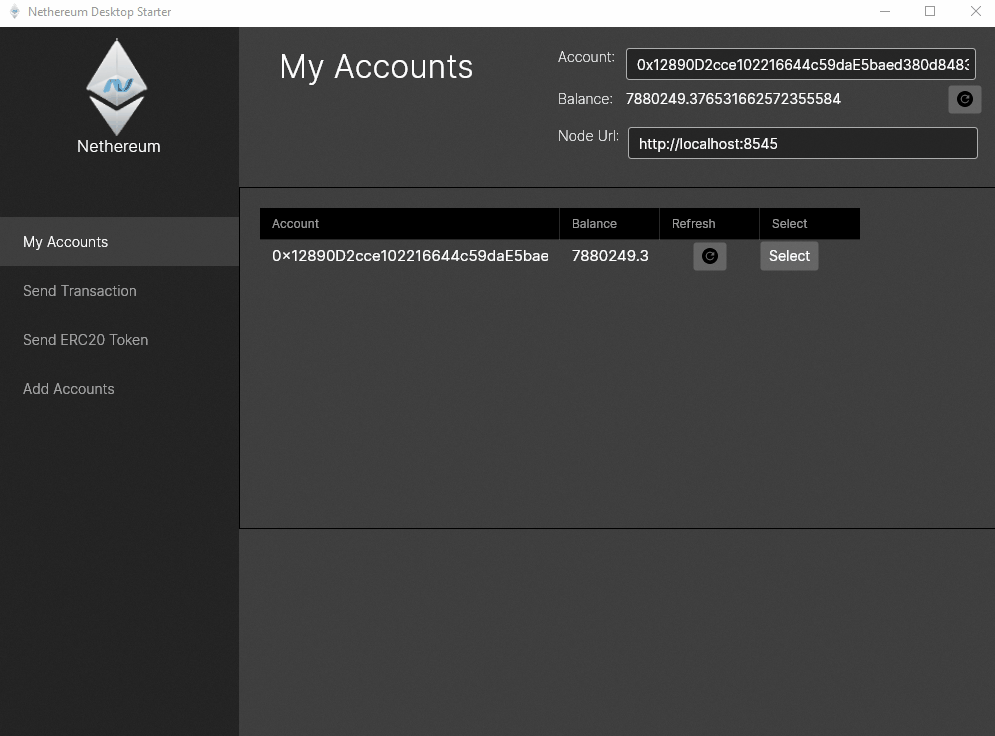The height and width of the screenshot is (736, 995).
Task: Click the Nethereum diamond logo
Action: 117,86
